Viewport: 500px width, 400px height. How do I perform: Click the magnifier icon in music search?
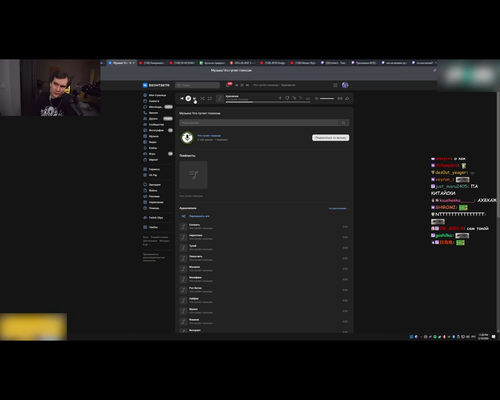344,123
